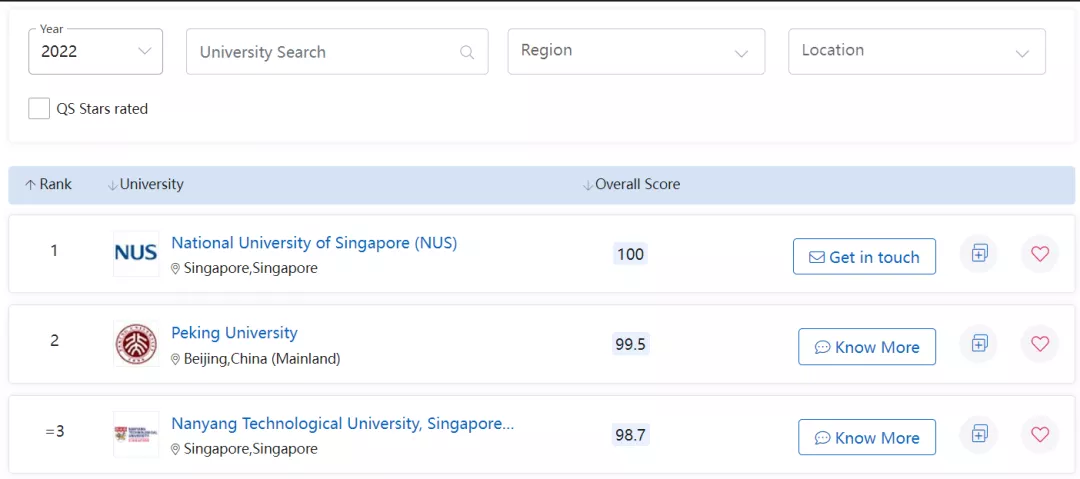Sort by University column header
Image resolution: width=1080 pixels, height=479 pixels.
(146, 185)
